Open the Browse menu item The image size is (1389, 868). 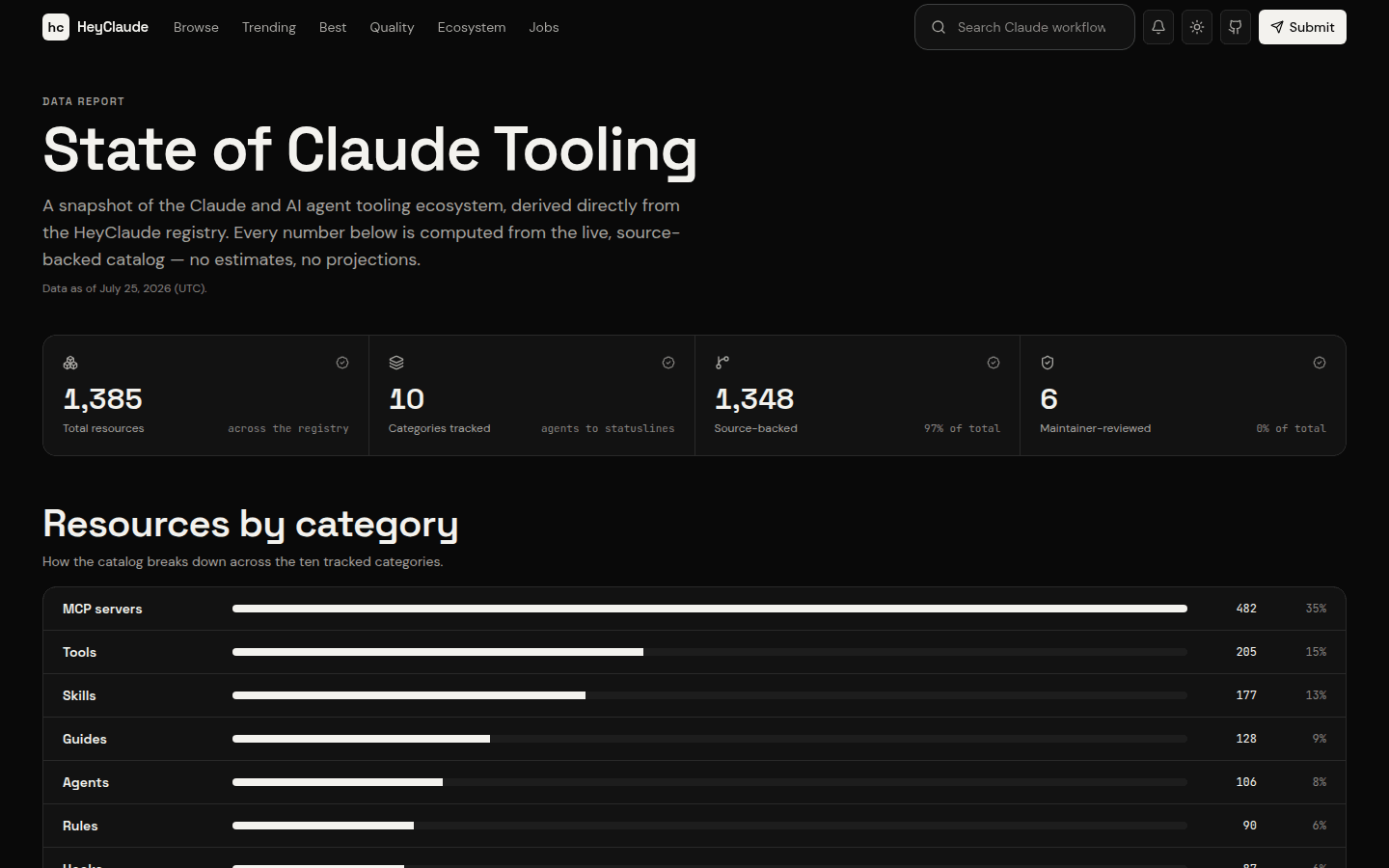[x=196, y=27]
